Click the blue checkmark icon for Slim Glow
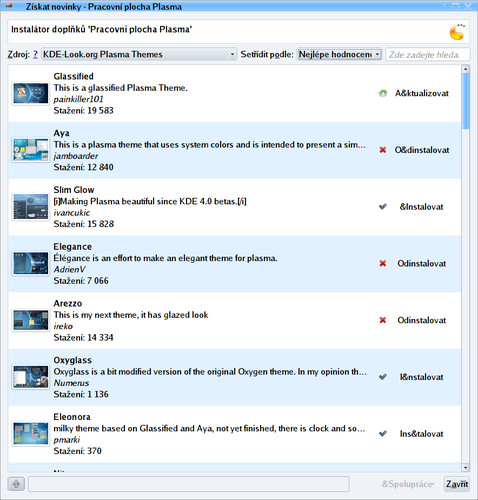This screenshot has width=478, height=500. coord(383,207)
